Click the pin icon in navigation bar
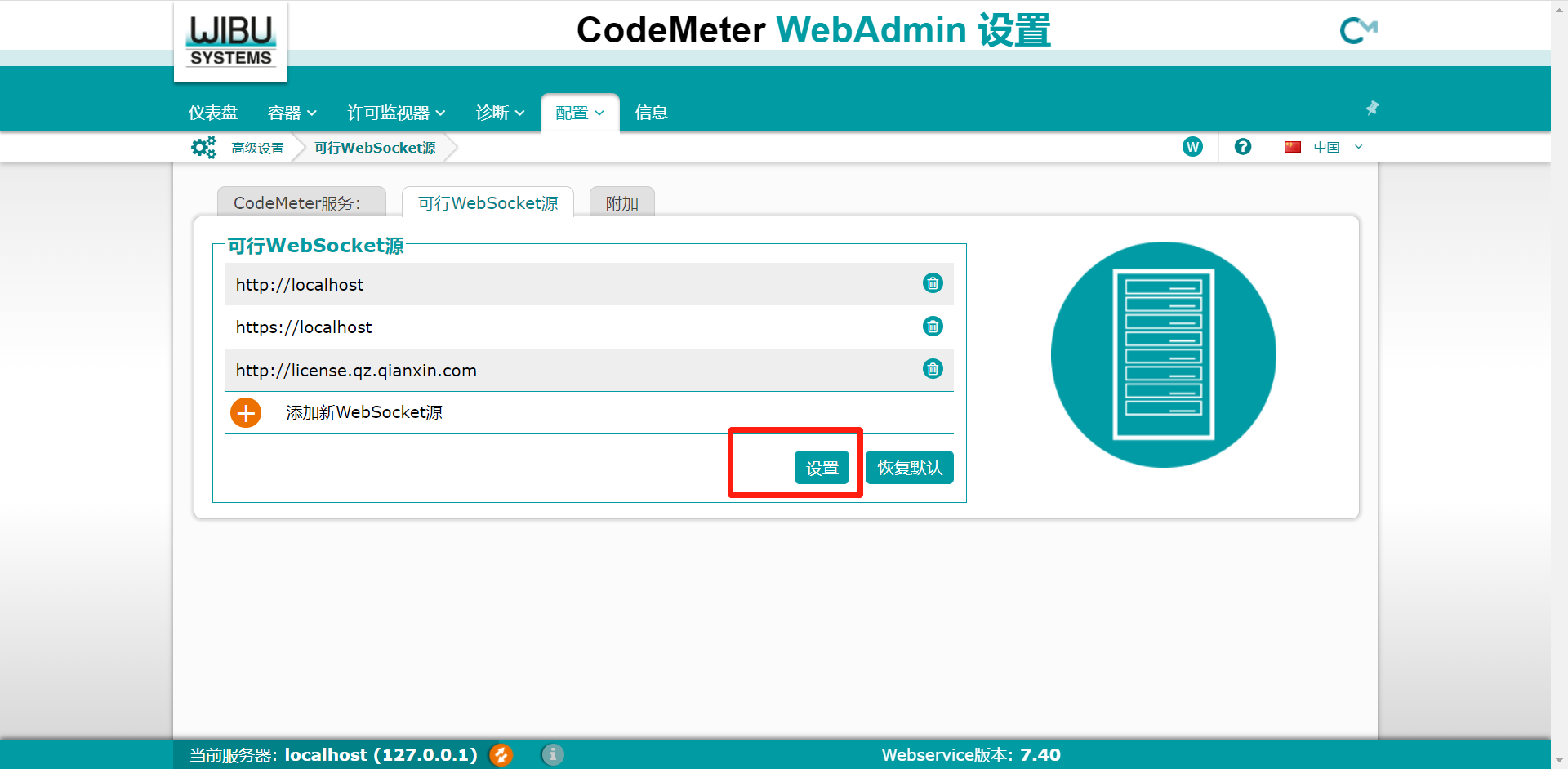This screenshot has height=769, width=1568. (x=1372, y=108)
